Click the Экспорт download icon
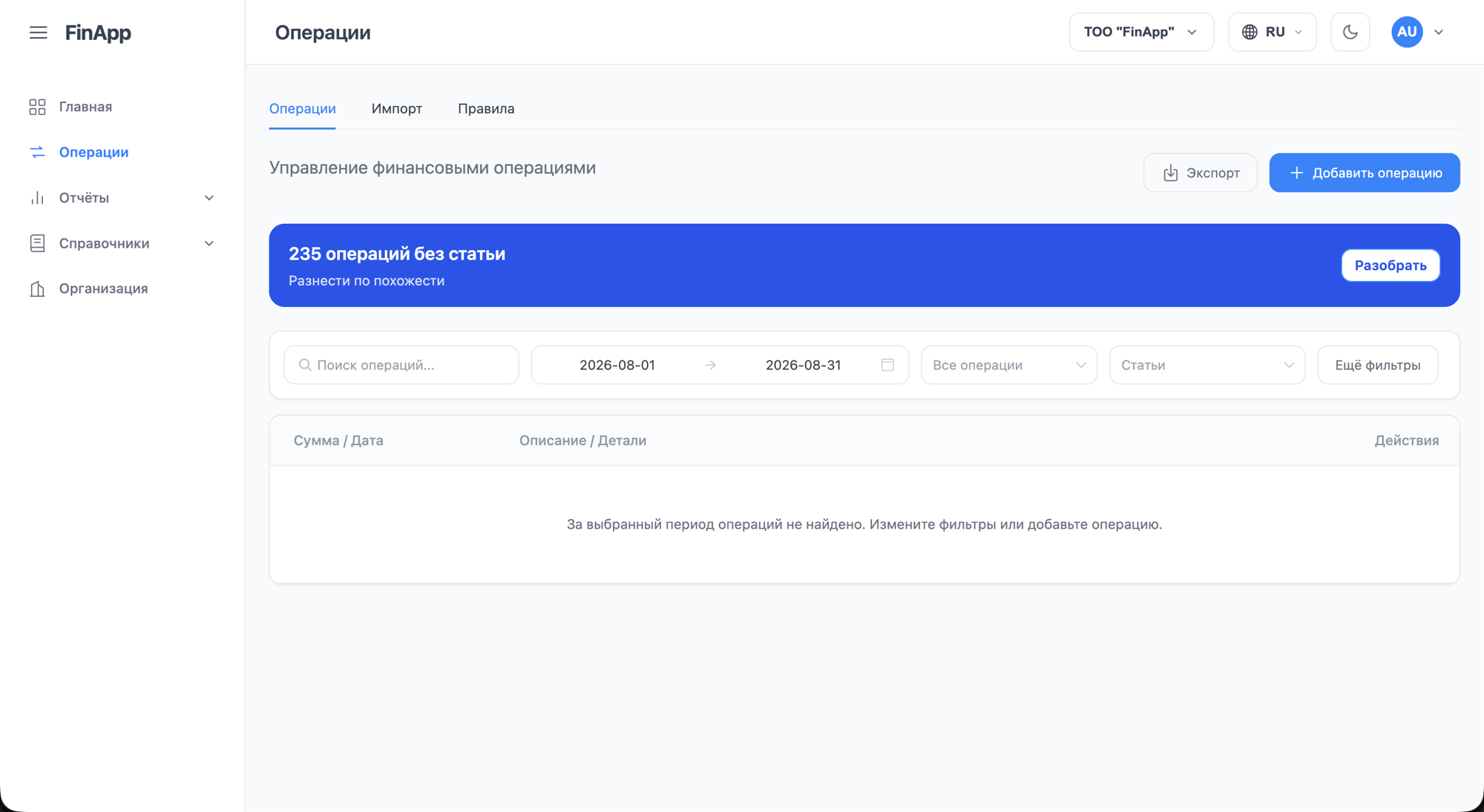This screenshot has height=812, width=1484. click(x=1170, y=173)
